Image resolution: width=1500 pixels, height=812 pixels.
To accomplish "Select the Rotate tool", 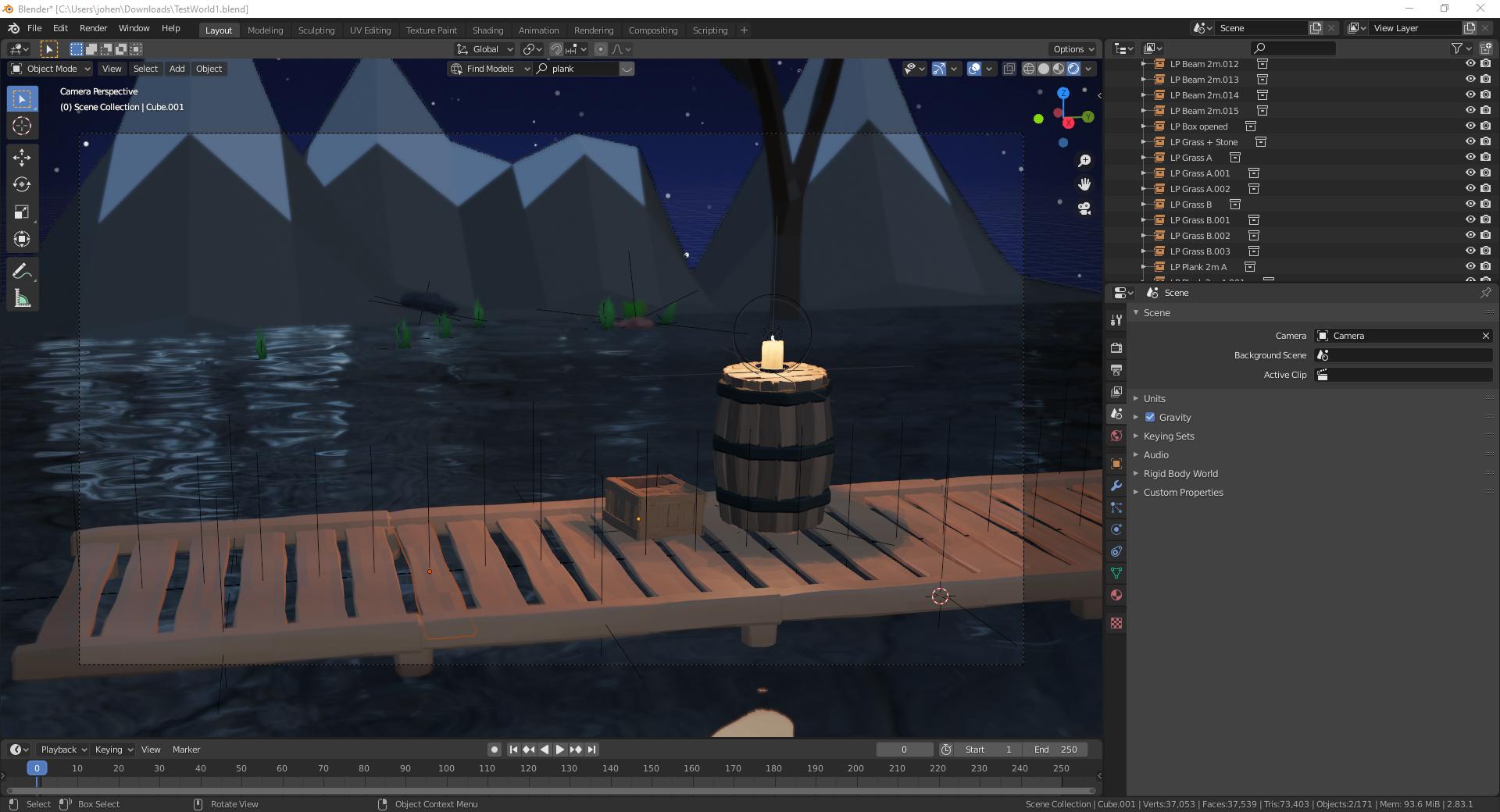I will point(21,184).
